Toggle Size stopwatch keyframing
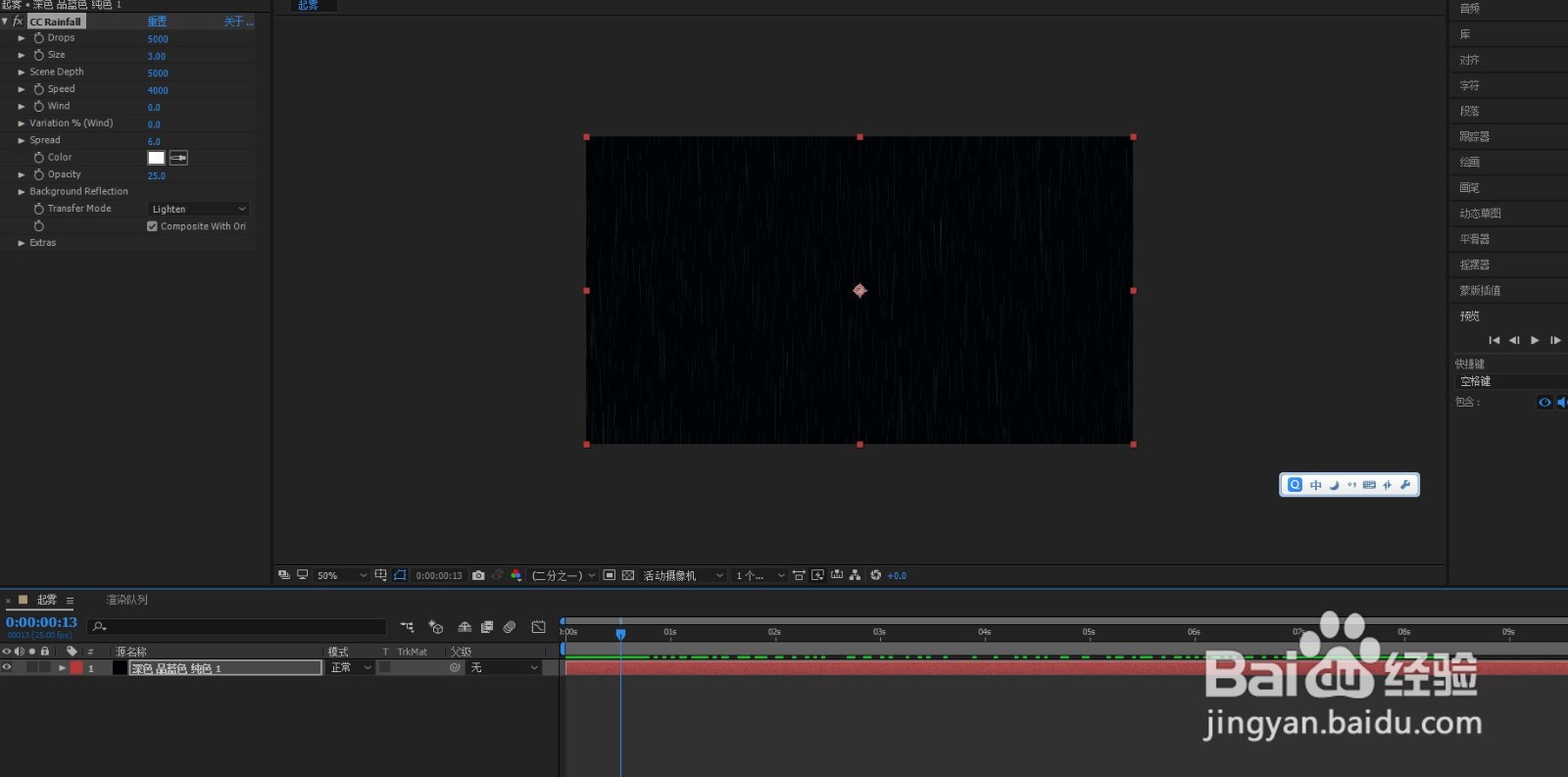 [x=39, y=55]
